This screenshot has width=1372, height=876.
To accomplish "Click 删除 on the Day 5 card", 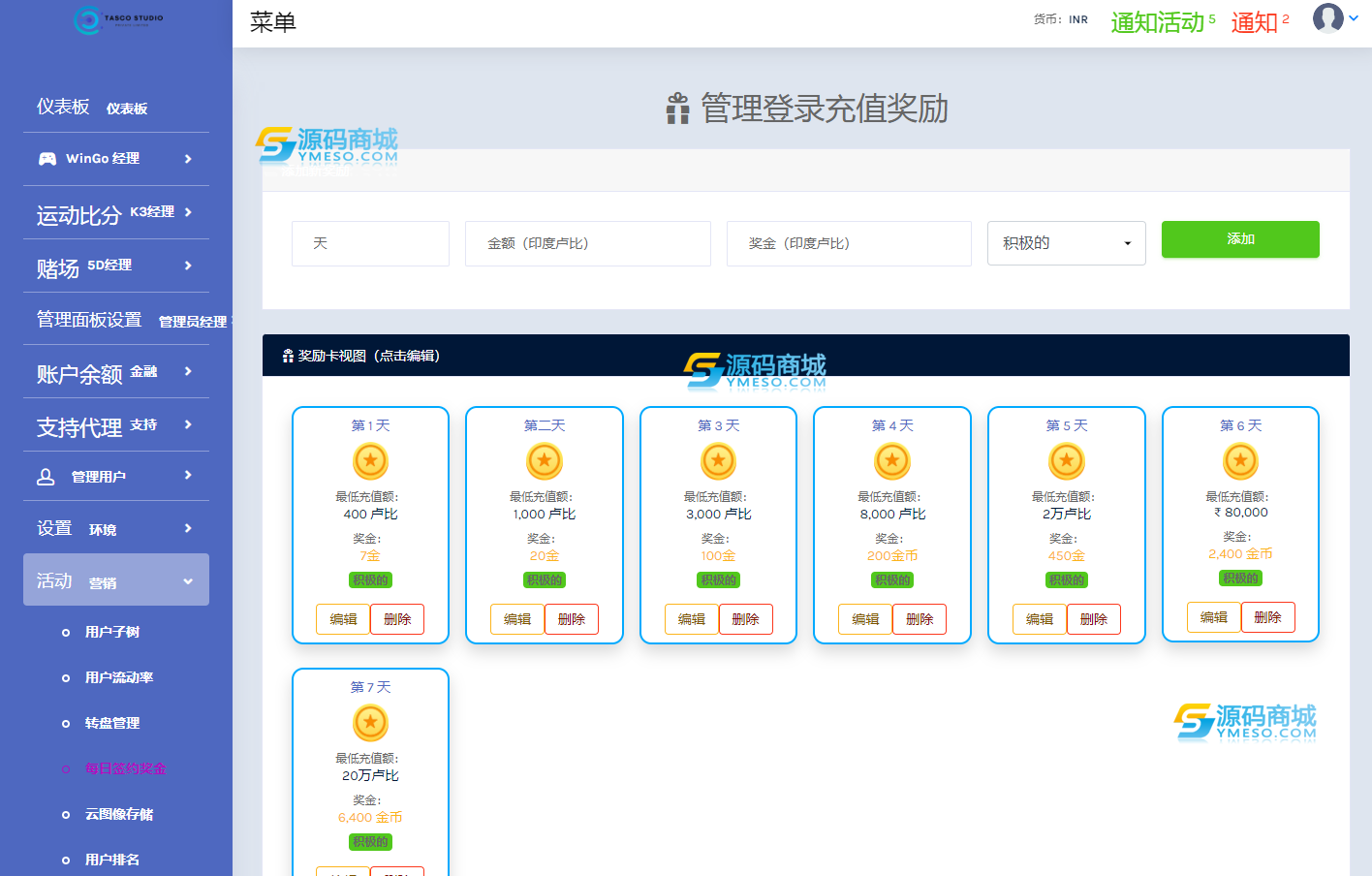I will (1093, 619).
